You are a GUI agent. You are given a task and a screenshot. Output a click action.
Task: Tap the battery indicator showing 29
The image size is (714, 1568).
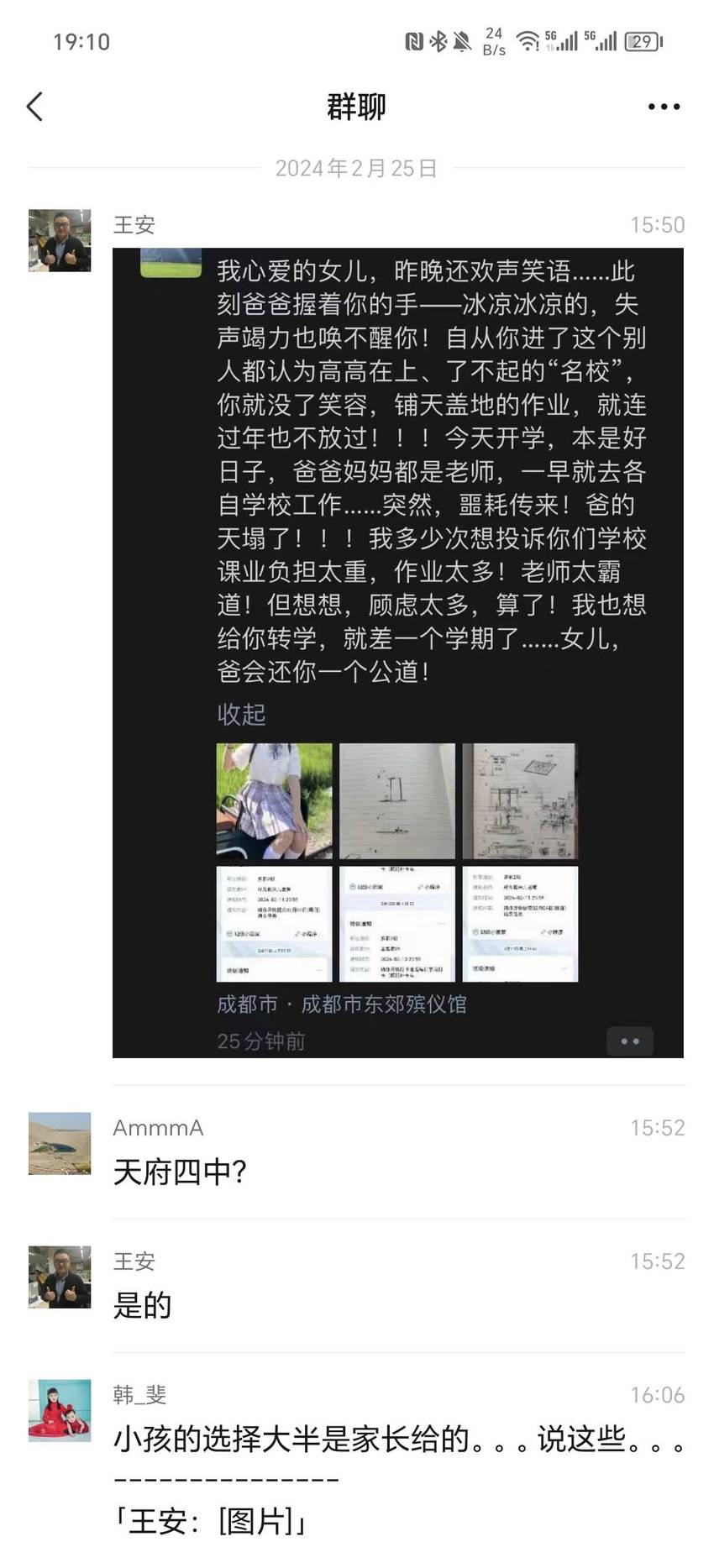coord(643,41)
